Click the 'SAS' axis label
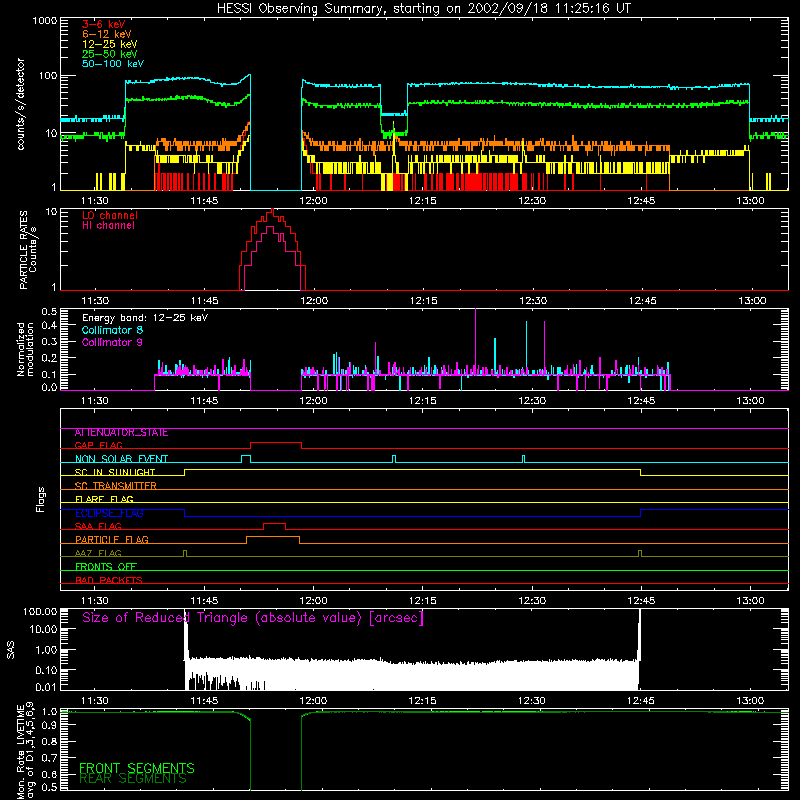800x800 pixels. coord(11,650)
